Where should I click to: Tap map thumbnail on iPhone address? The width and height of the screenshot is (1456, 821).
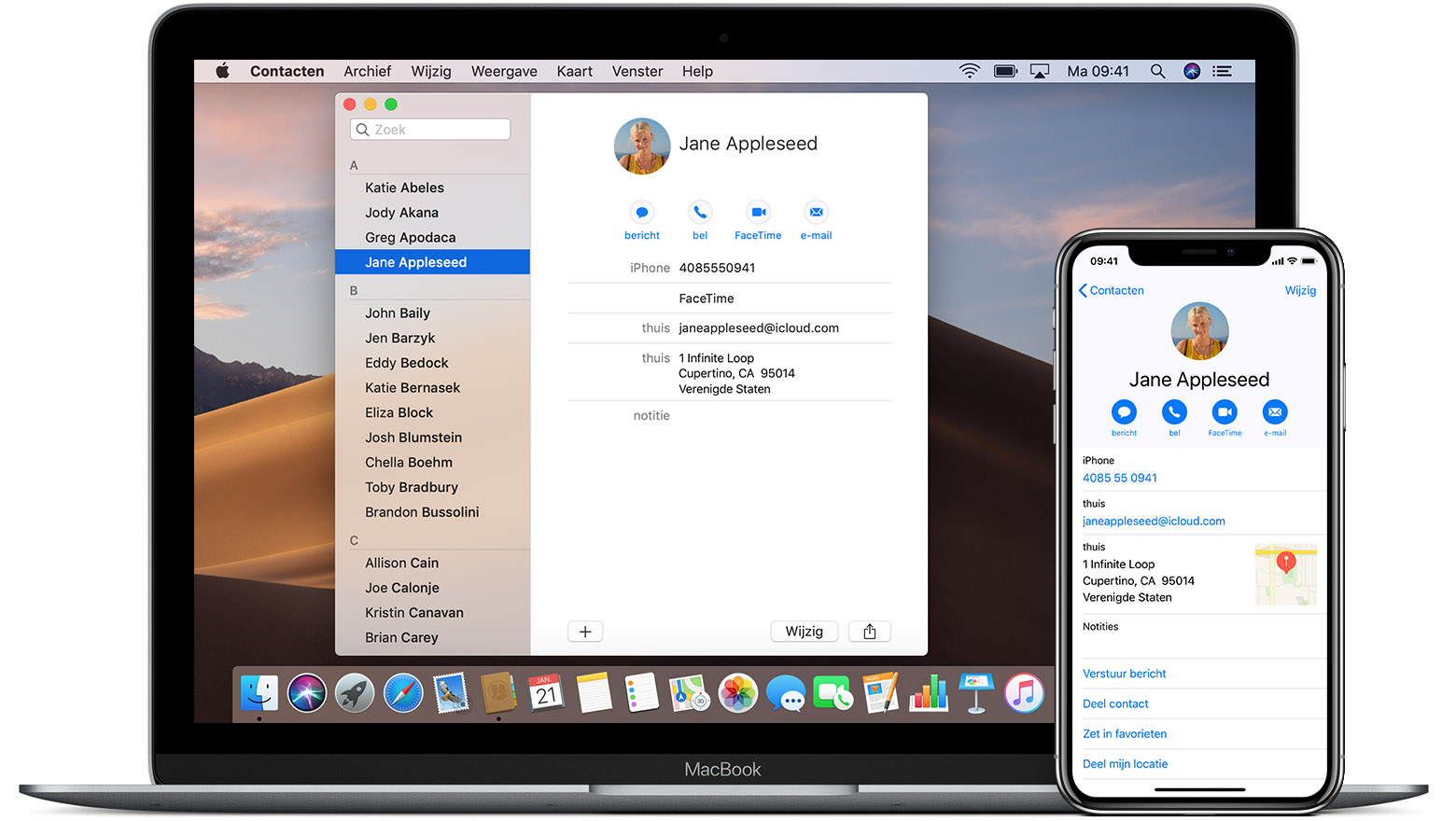tap(1286, 575)
